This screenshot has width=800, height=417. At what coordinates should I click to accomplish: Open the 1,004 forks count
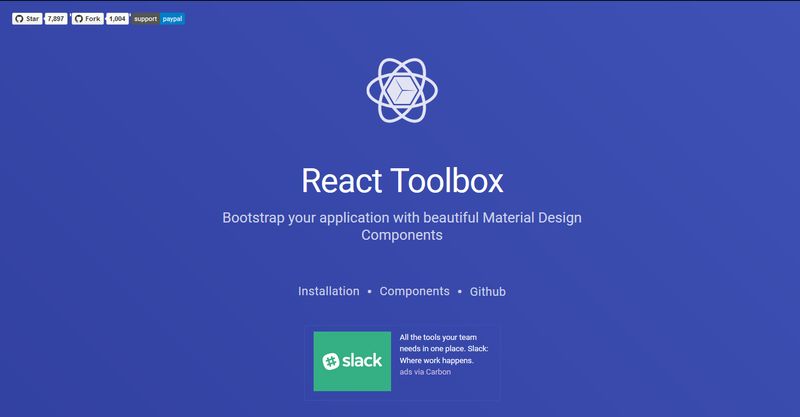coord(117,19)
